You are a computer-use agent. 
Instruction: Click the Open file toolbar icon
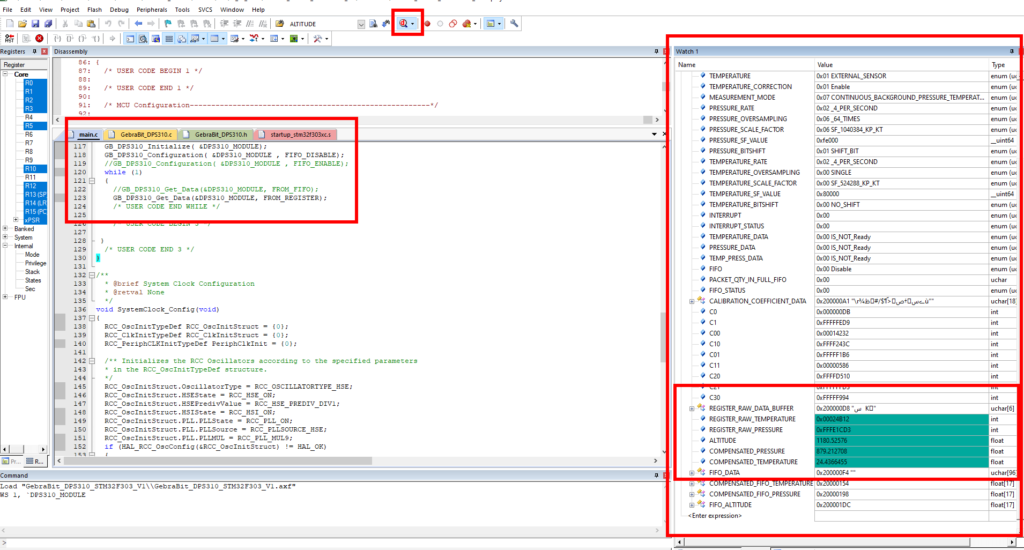[22, 24]
